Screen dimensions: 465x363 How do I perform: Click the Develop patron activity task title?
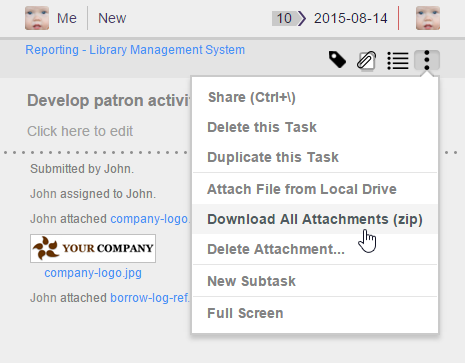pos(109,100)
